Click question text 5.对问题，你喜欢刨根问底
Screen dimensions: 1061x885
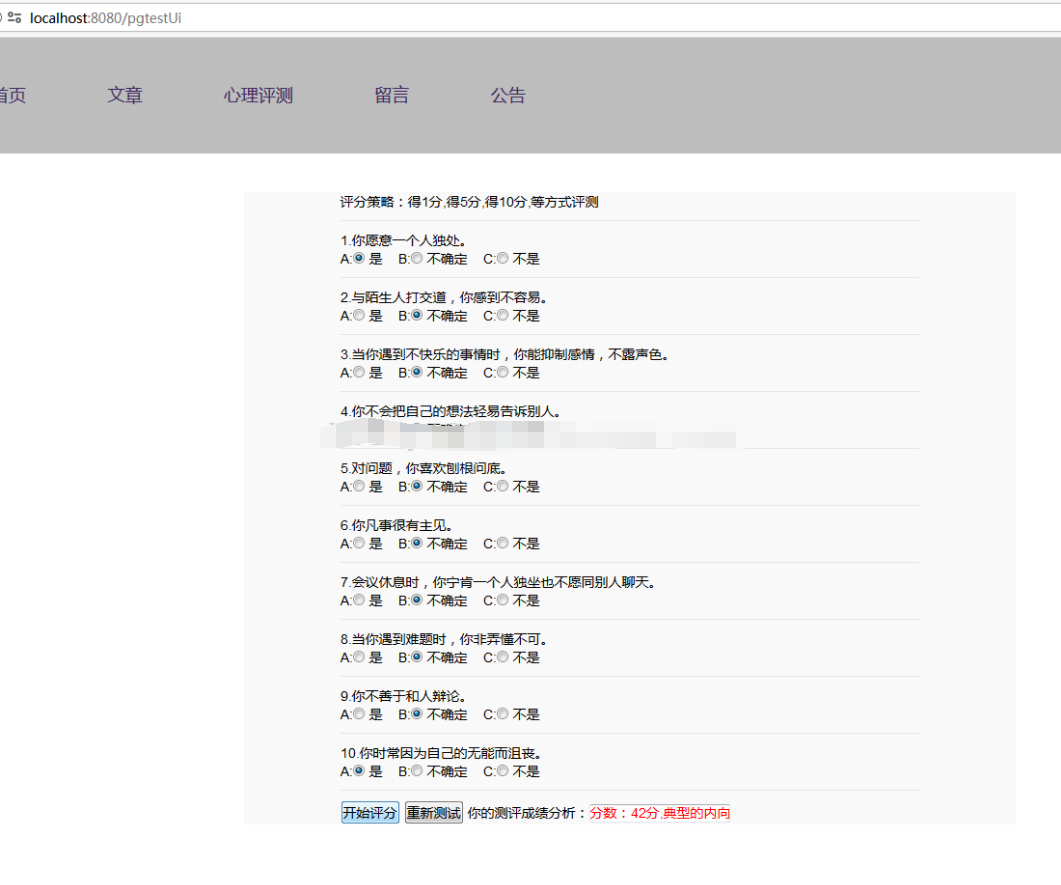(x=424, y=468)
